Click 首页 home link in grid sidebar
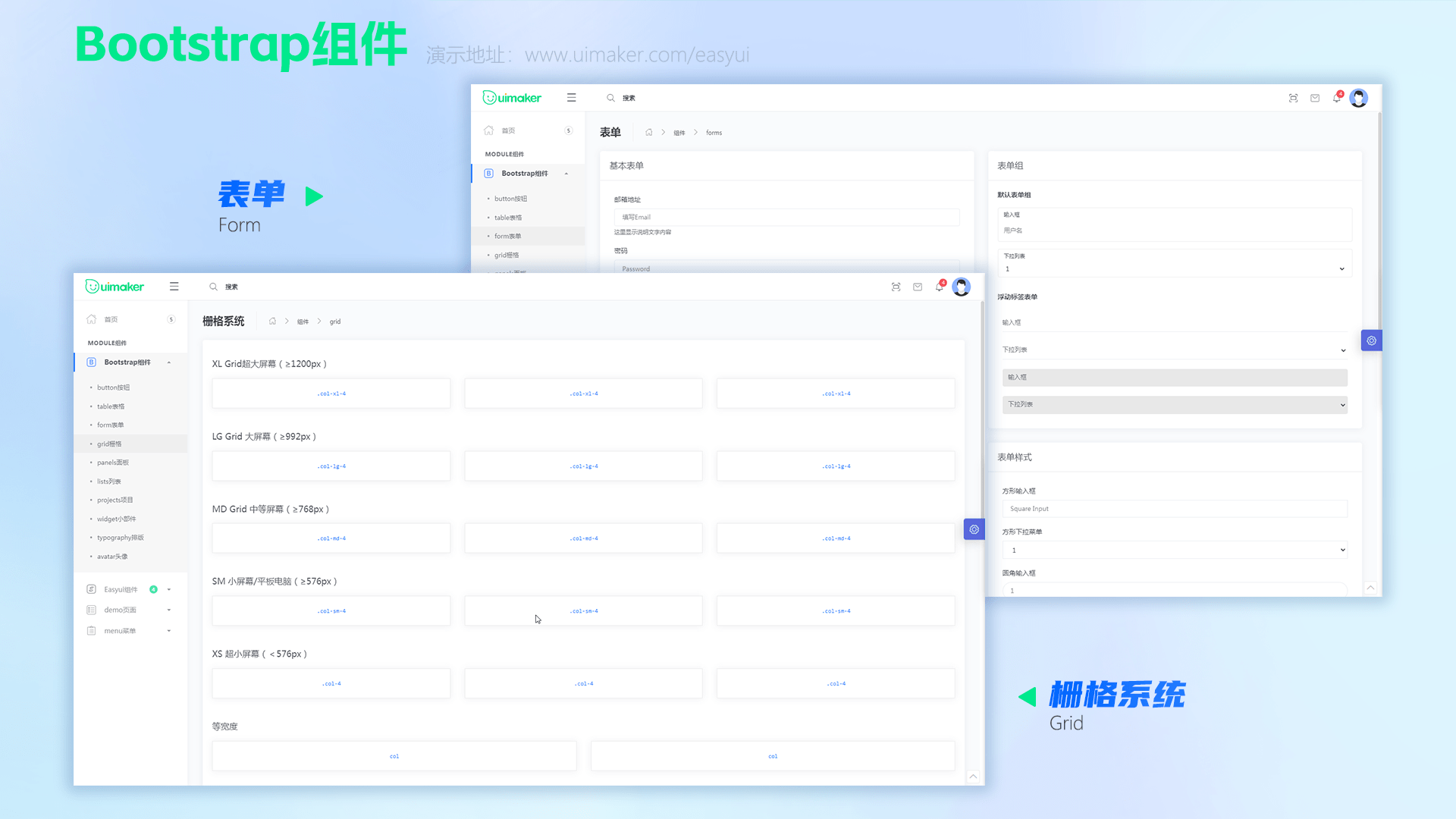Screen dimensions: 1456x819 click(x=111, y=319)
